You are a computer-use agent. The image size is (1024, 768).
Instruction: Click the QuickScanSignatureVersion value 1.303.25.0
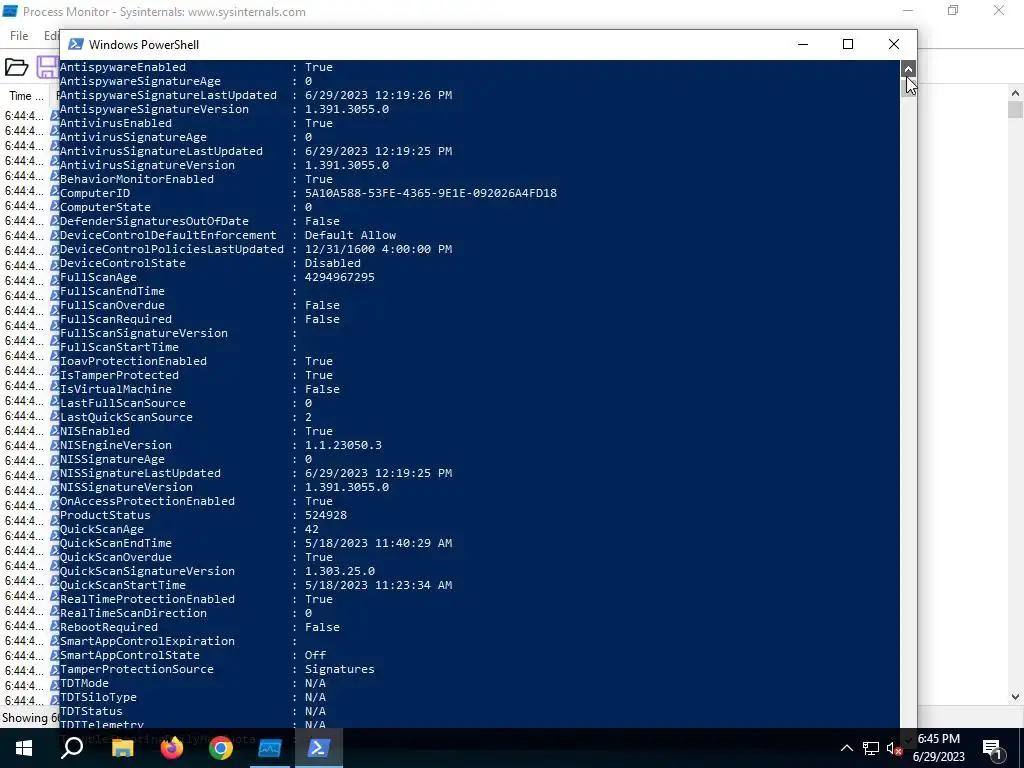pyautogui.click(x=340, y=571)
